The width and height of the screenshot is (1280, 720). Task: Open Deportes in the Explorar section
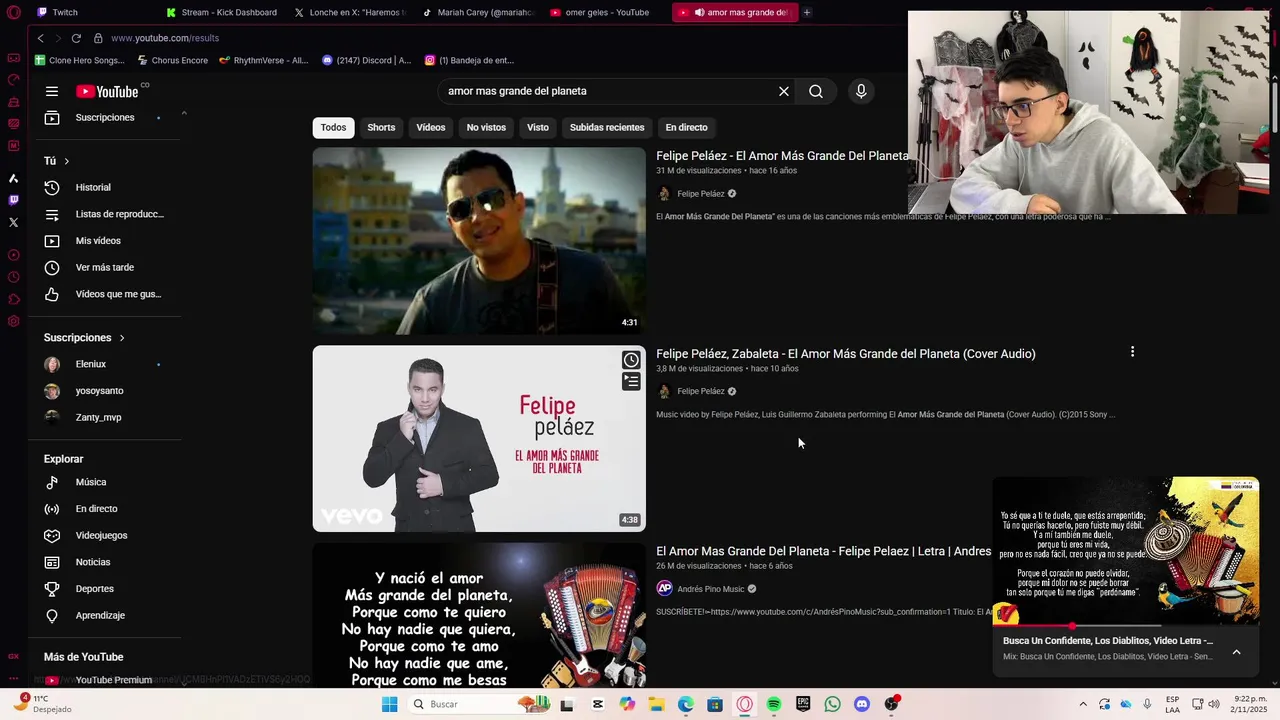104,589
